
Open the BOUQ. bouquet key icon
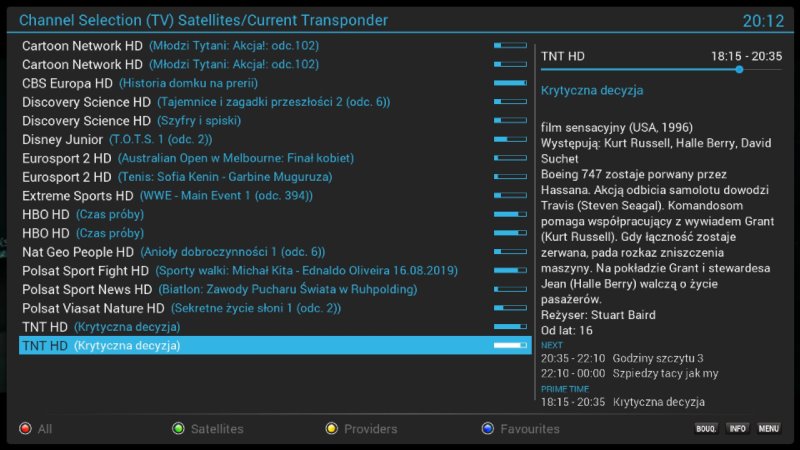coord(706,428)
